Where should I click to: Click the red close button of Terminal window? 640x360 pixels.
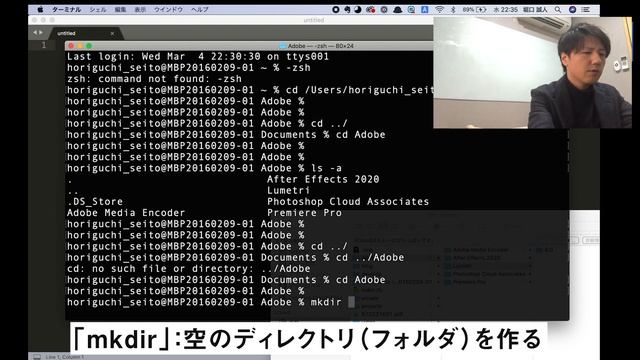pos(71,46)
